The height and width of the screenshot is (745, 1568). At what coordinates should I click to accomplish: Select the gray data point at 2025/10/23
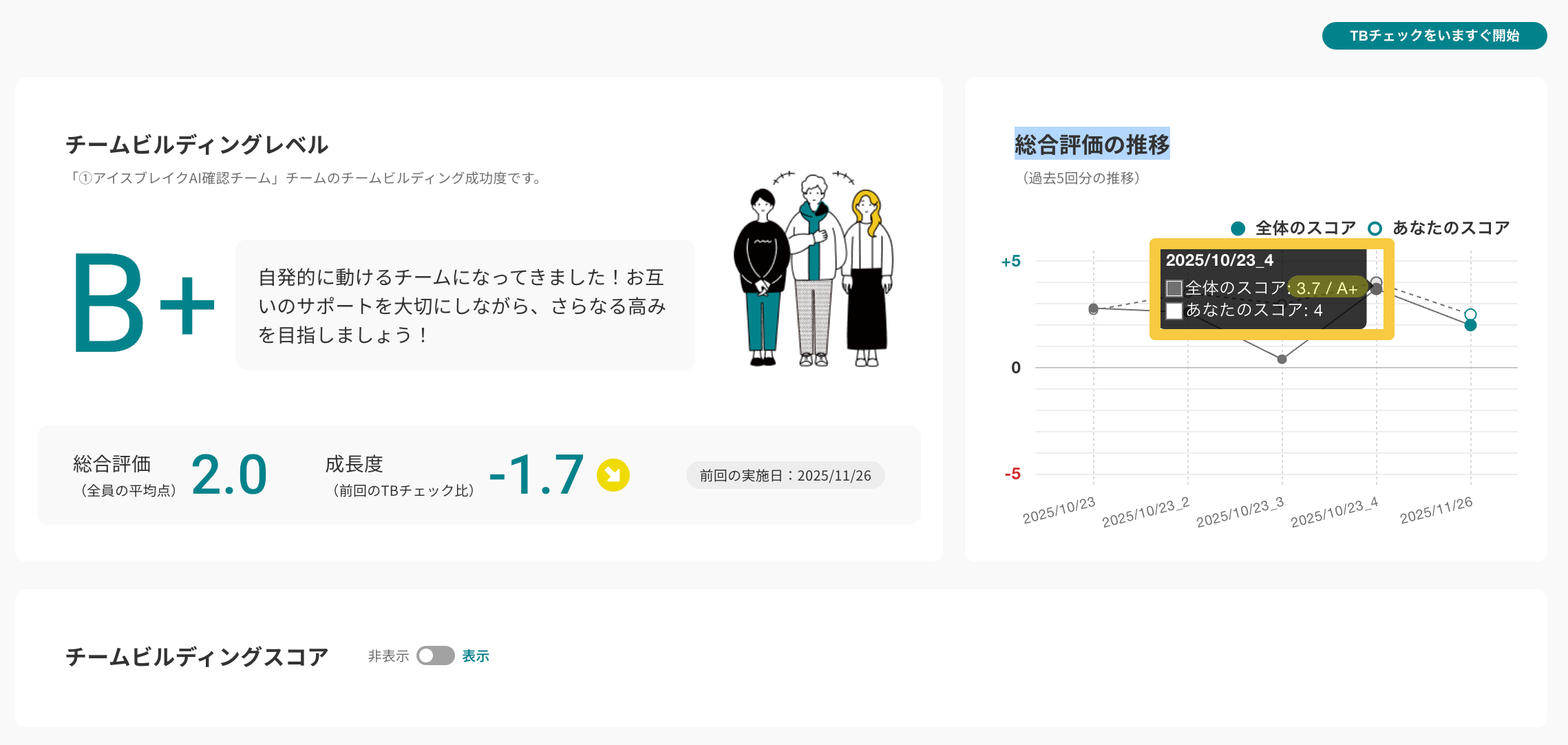point(1093,309)
